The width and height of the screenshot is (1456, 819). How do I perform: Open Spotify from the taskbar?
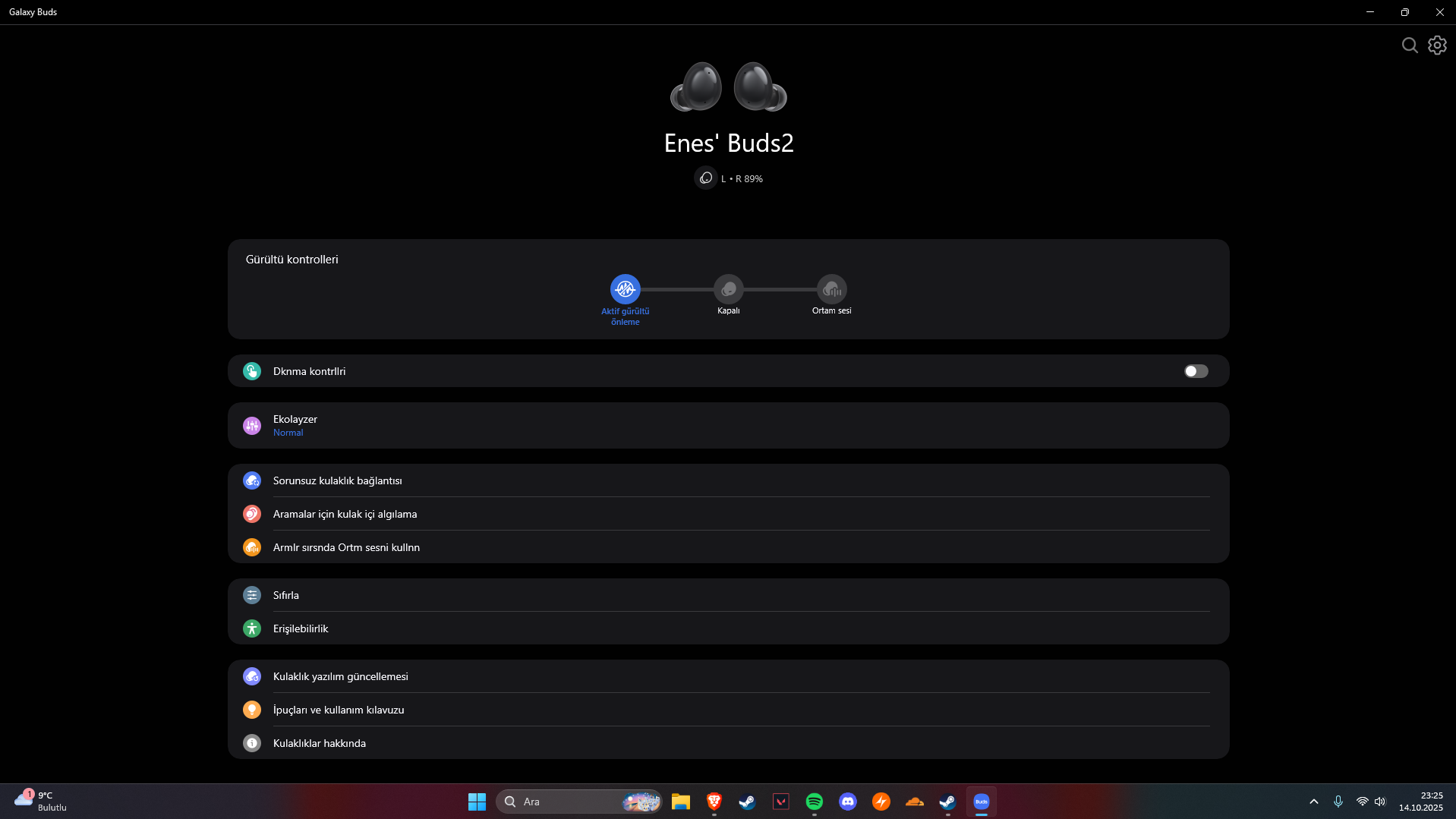click(x=814, y=802)
